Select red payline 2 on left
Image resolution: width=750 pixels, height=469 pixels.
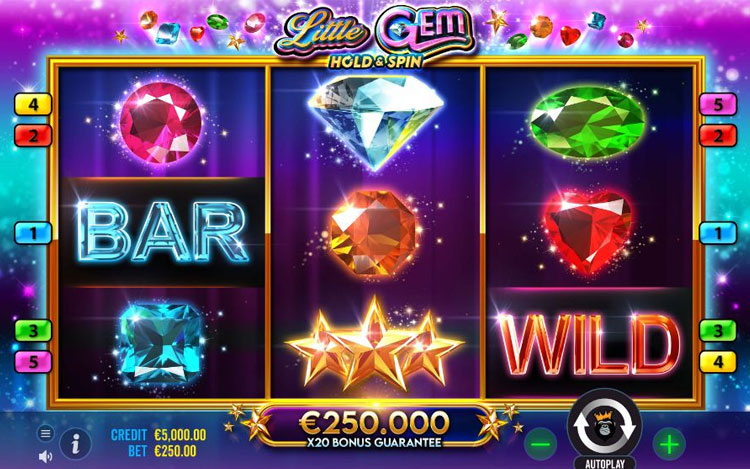pyautogui.click(x=33, y=136)
